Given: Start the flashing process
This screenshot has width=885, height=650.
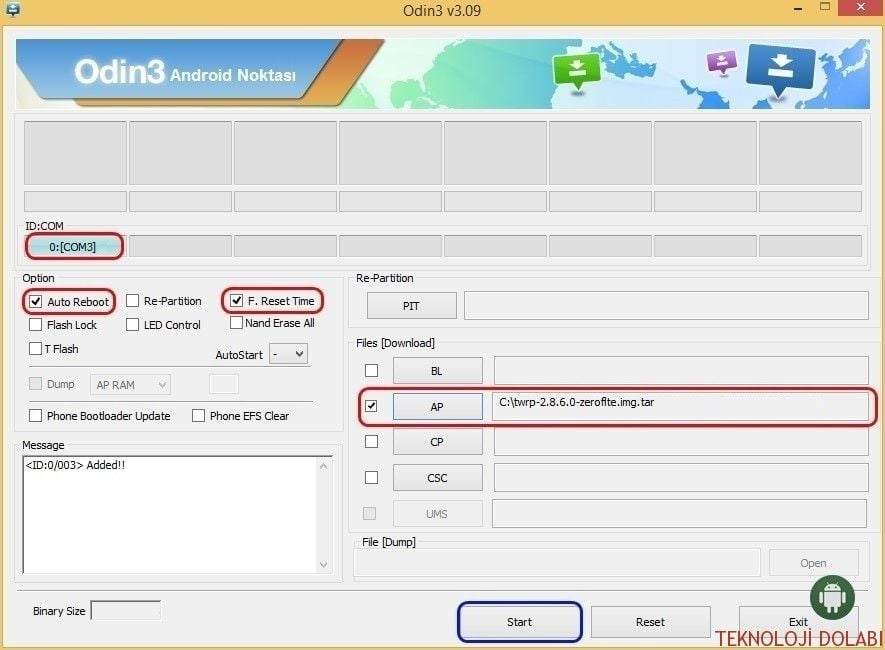Looking at the screenshot, I should coord(519,622).
